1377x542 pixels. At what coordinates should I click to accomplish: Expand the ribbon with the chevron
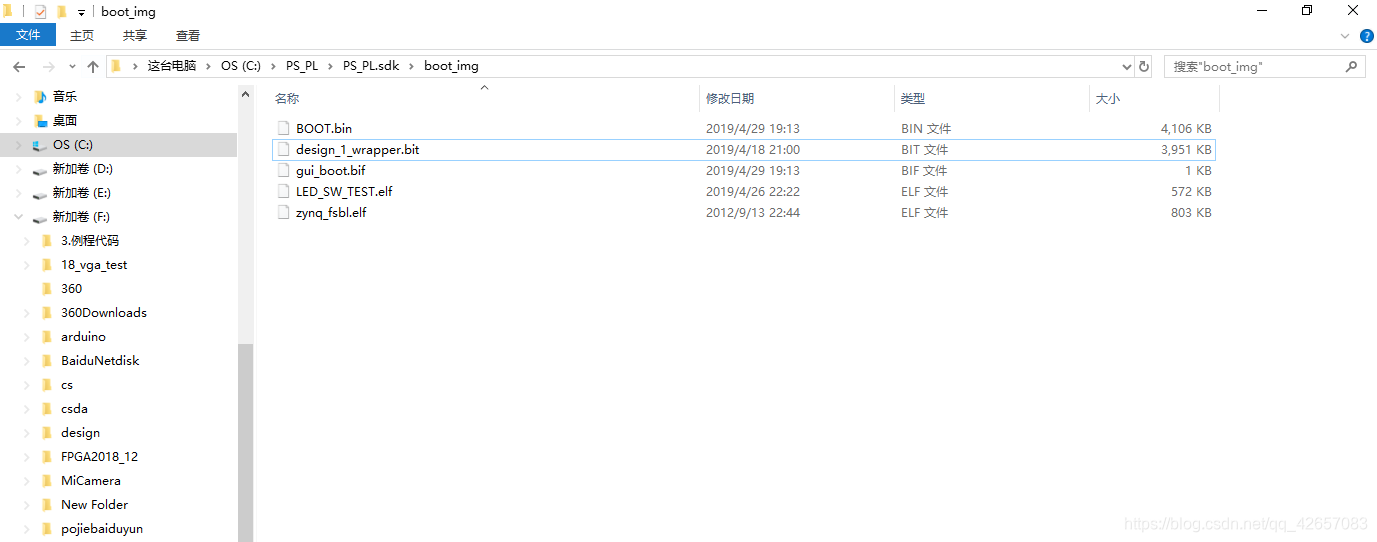click(x=1345, y=35)
